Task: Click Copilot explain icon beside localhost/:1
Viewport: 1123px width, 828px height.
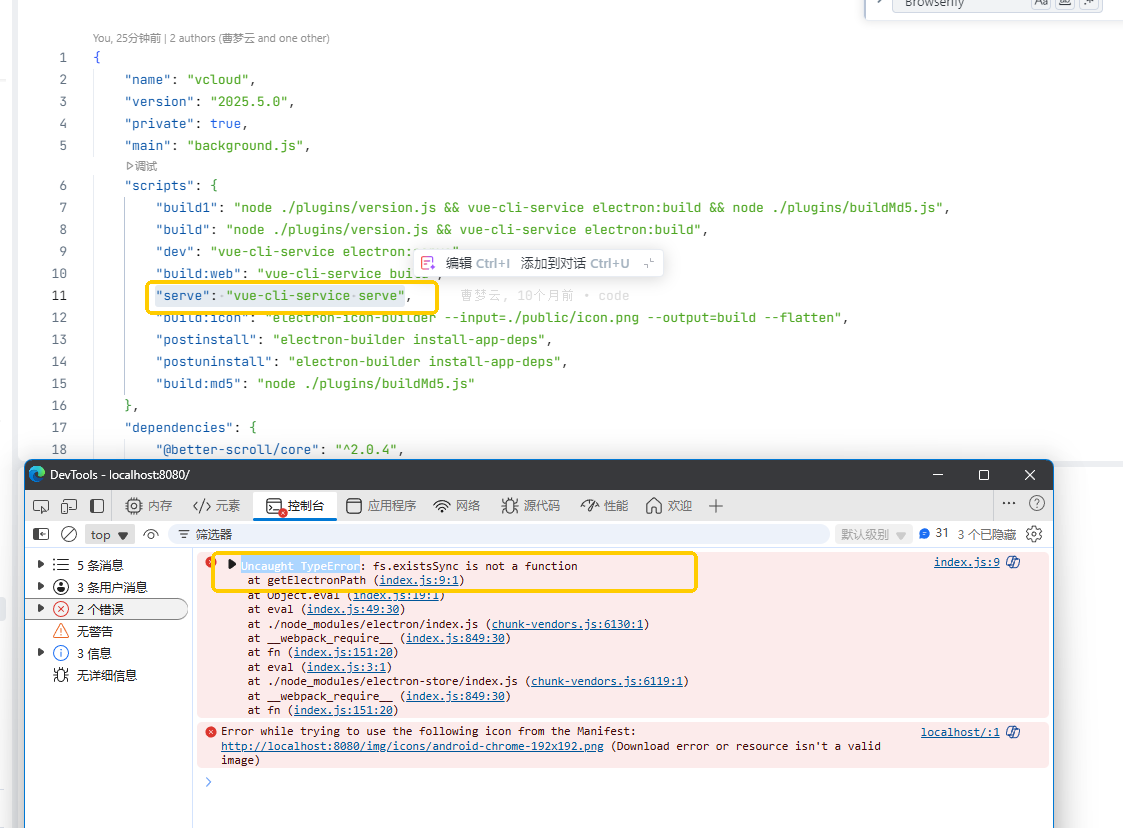Action: tap(1013, 732)
